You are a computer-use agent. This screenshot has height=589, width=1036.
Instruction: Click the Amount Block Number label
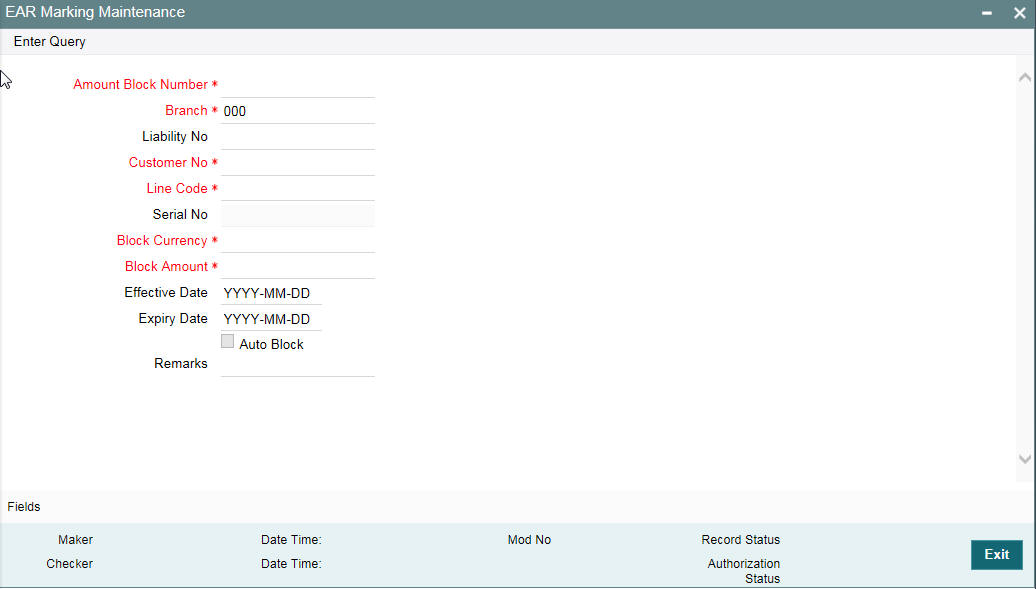pos(140,85)
